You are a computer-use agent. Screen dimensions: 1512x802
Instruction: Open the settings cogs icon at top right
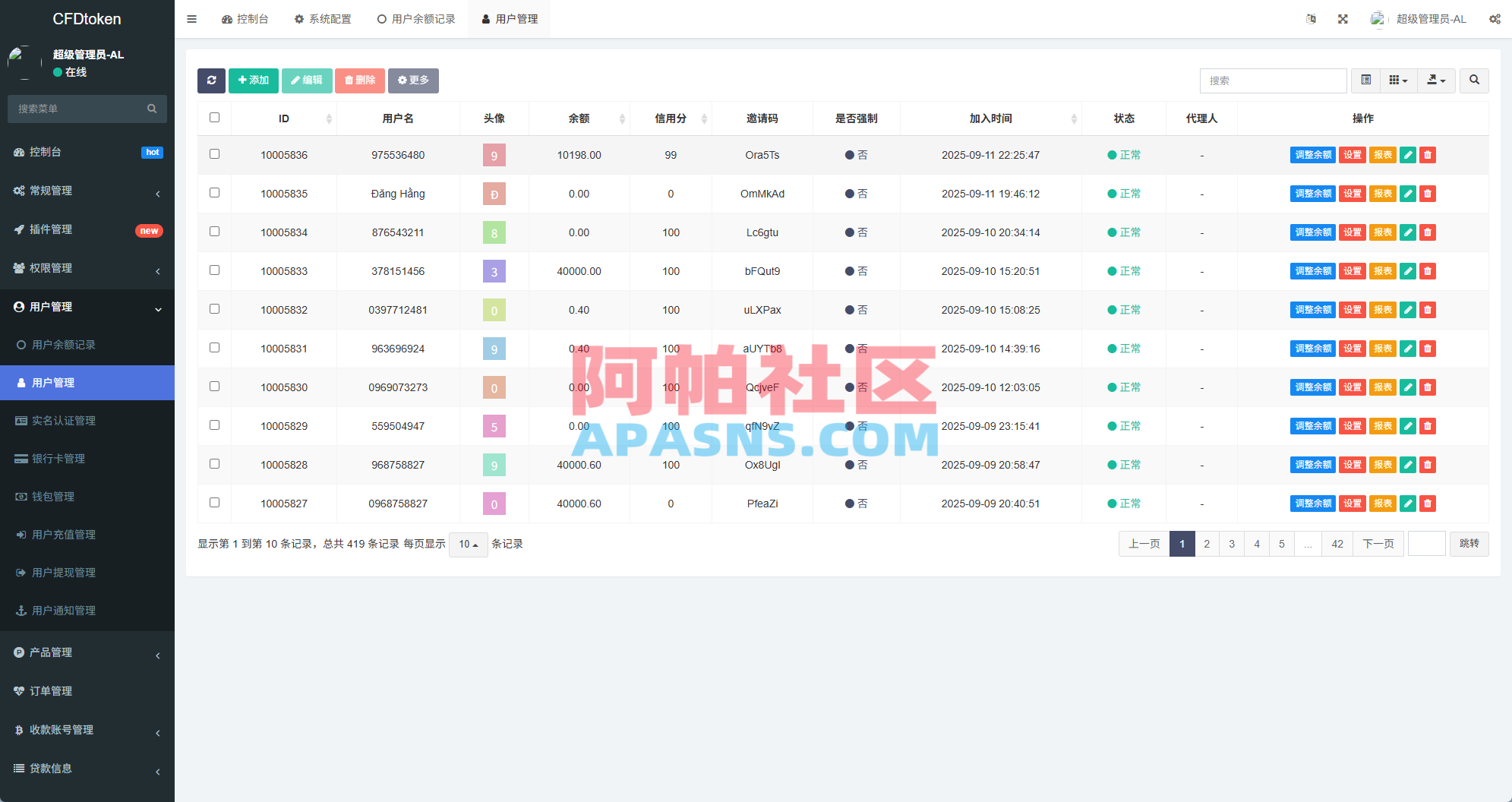point(1495,19)
